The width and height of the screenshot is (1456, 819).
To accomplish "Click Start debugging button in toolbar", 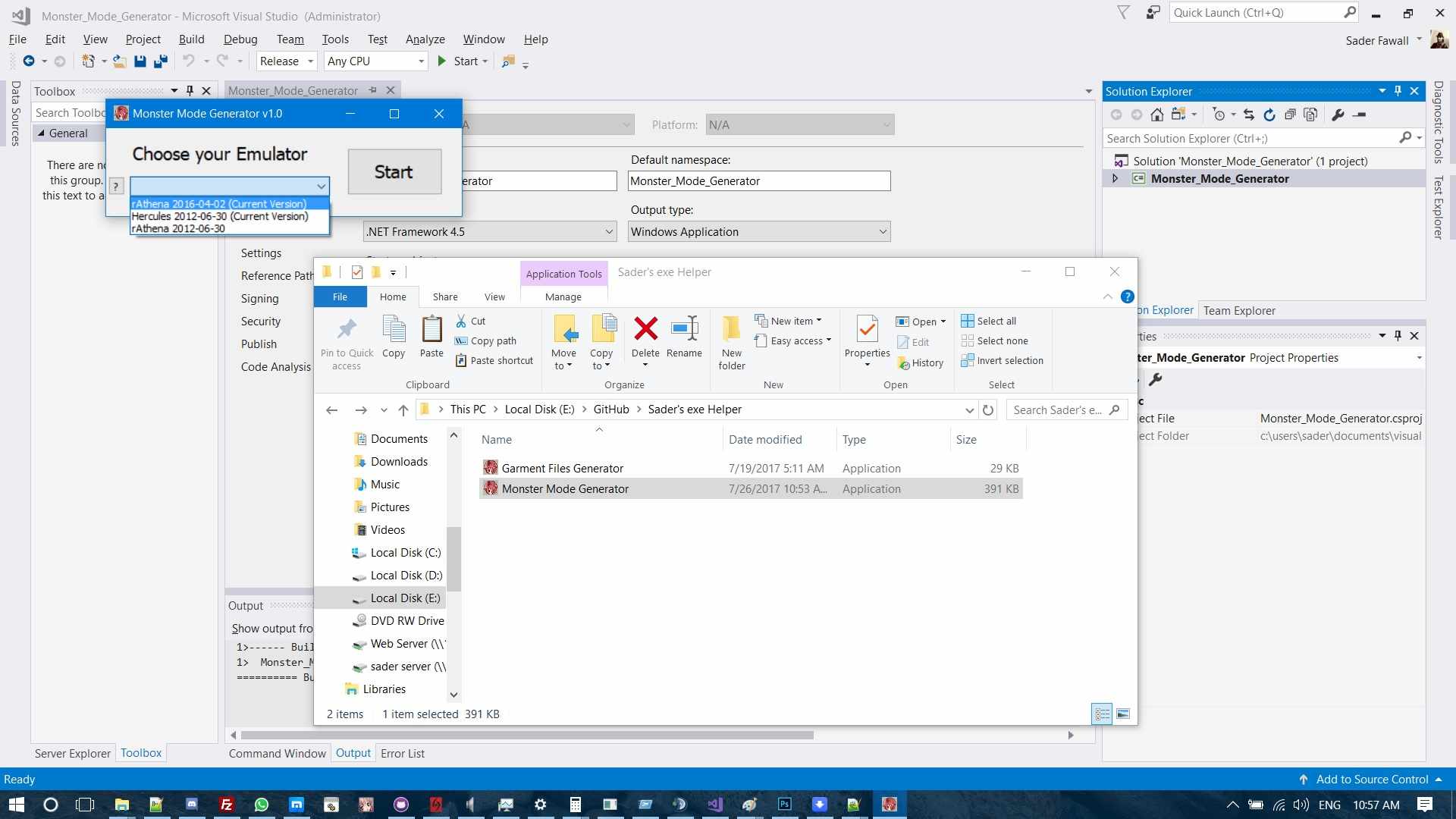I will click(462, 61).
